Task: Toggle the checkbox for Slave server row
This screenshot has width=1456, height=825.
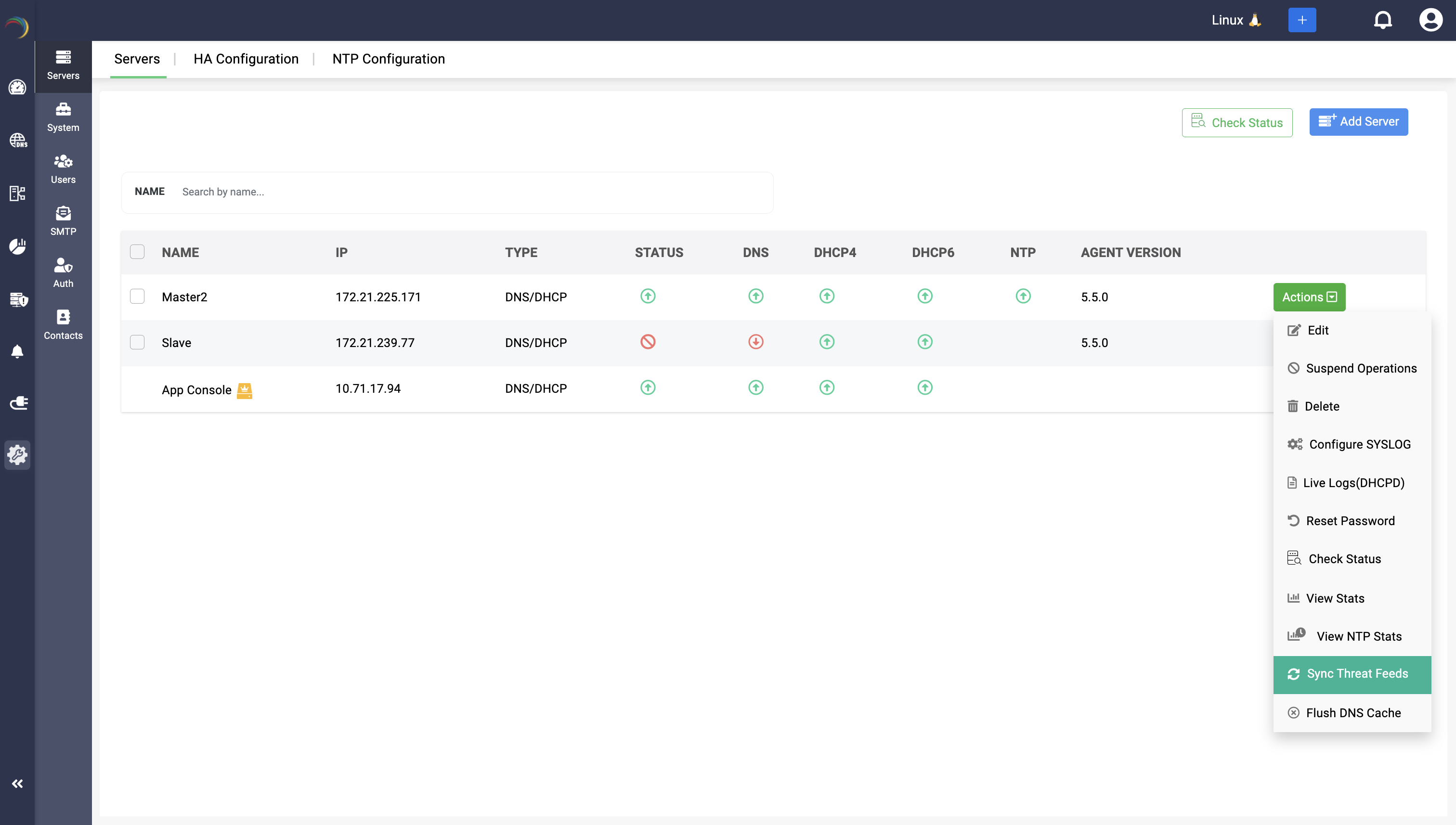Action: (x=137, y=342)
